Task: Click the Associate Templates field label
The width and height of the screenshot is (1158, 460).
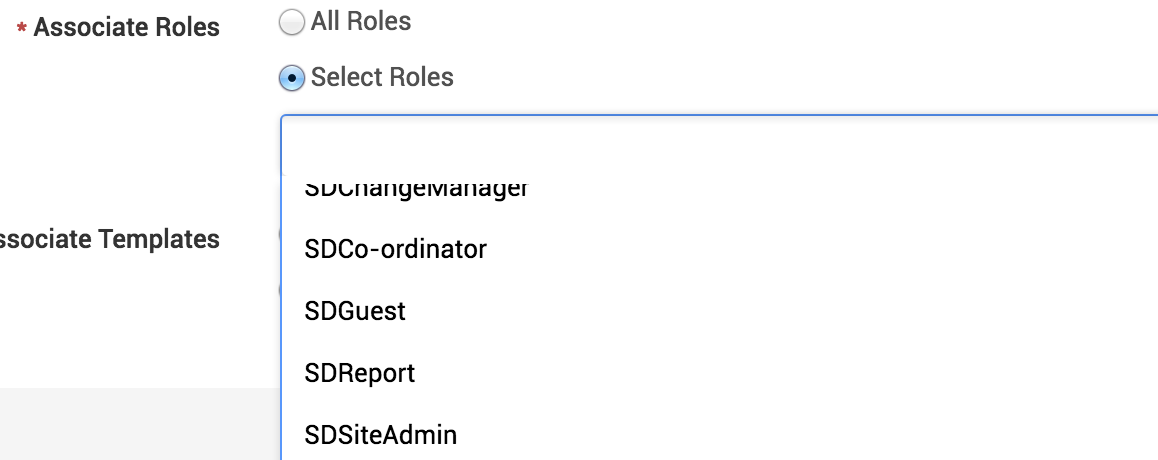Action: coord(108,239)
